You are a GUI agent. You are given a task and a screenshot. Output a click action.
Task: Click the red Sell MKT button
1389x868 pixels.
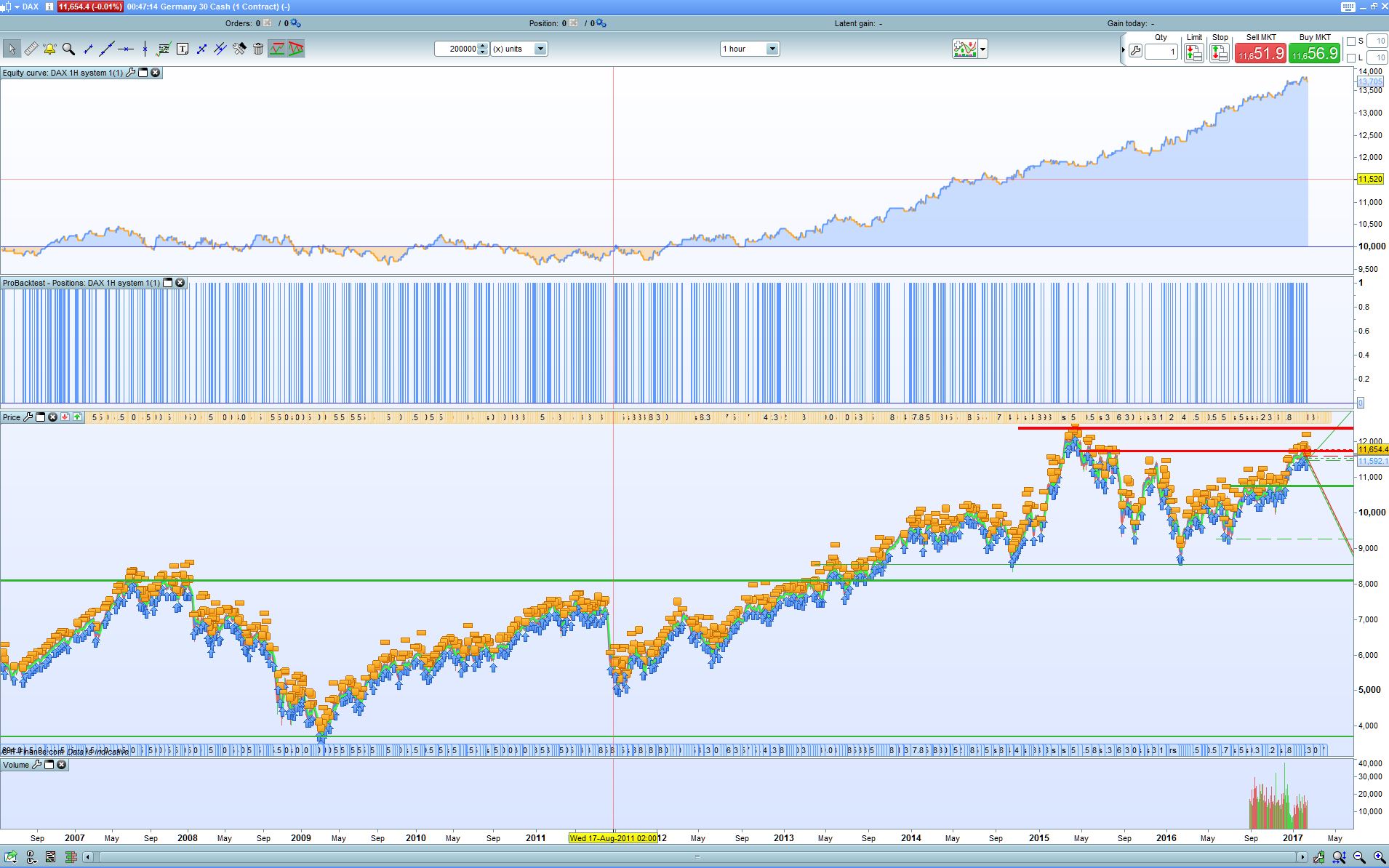click(1260, 53)
